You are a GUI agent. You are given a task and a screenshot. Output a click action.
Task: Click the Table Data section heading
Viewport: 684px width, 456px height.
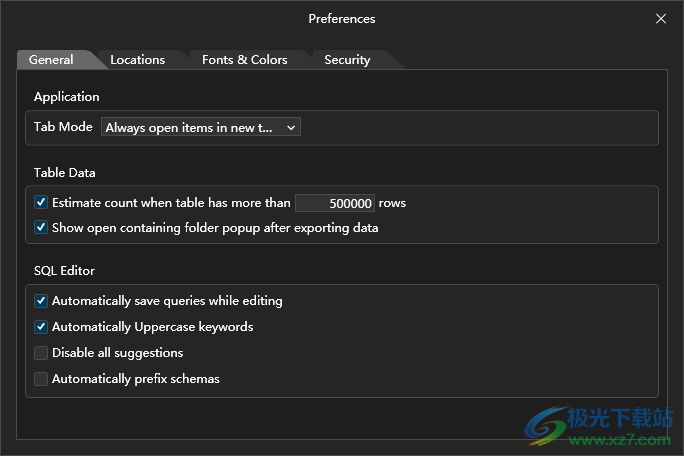[x=65, y=172]
